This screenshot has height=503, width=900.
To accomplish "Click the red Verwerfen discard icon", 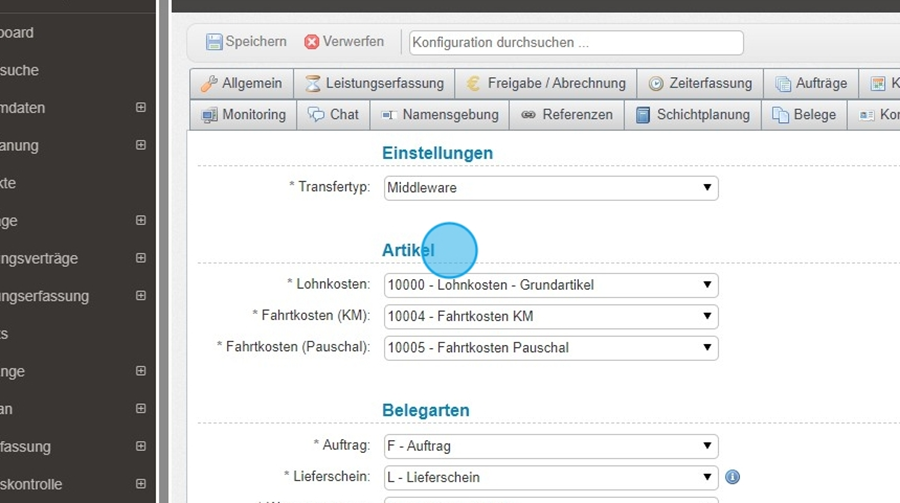I will point(312,42).
